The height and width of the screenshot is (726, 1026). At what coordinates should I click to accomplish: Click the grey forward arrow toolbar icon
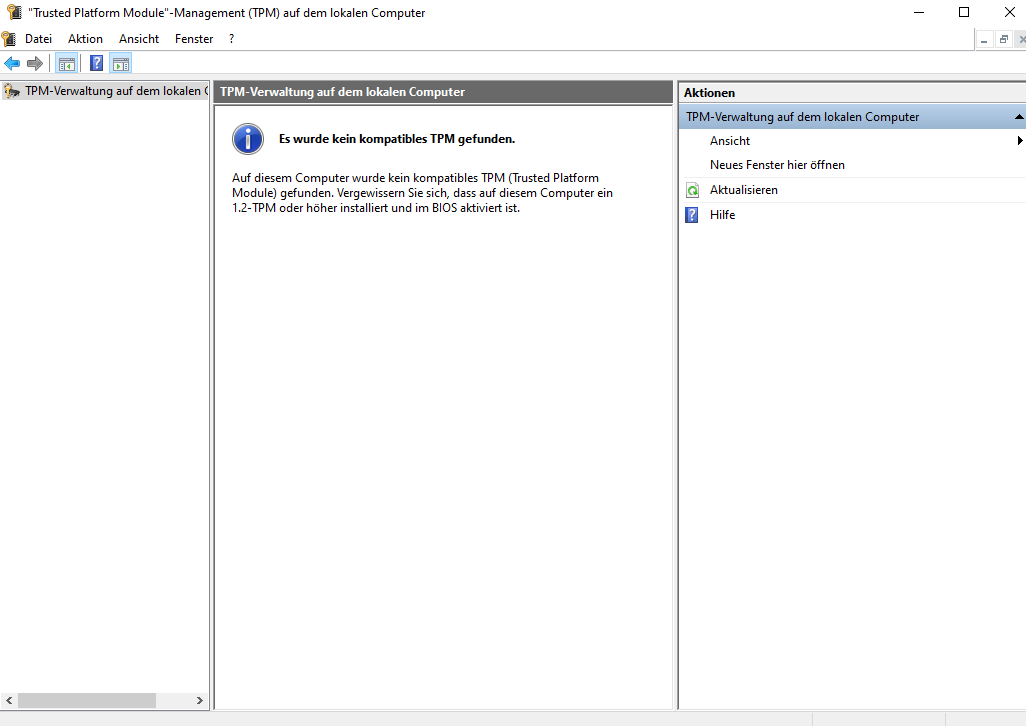point(35,63)
